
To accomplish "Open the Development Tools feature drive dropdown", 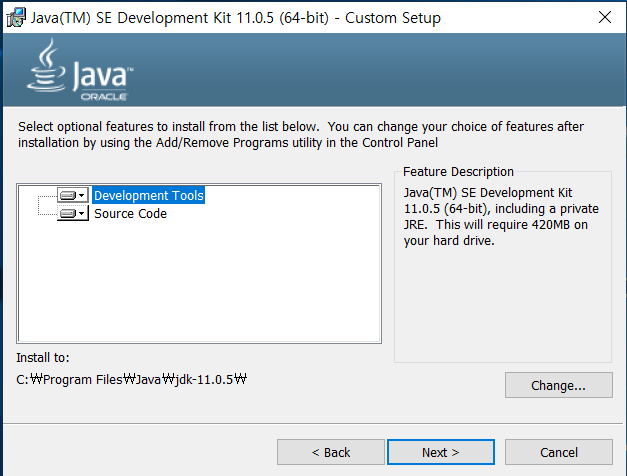I will [72, 195].
